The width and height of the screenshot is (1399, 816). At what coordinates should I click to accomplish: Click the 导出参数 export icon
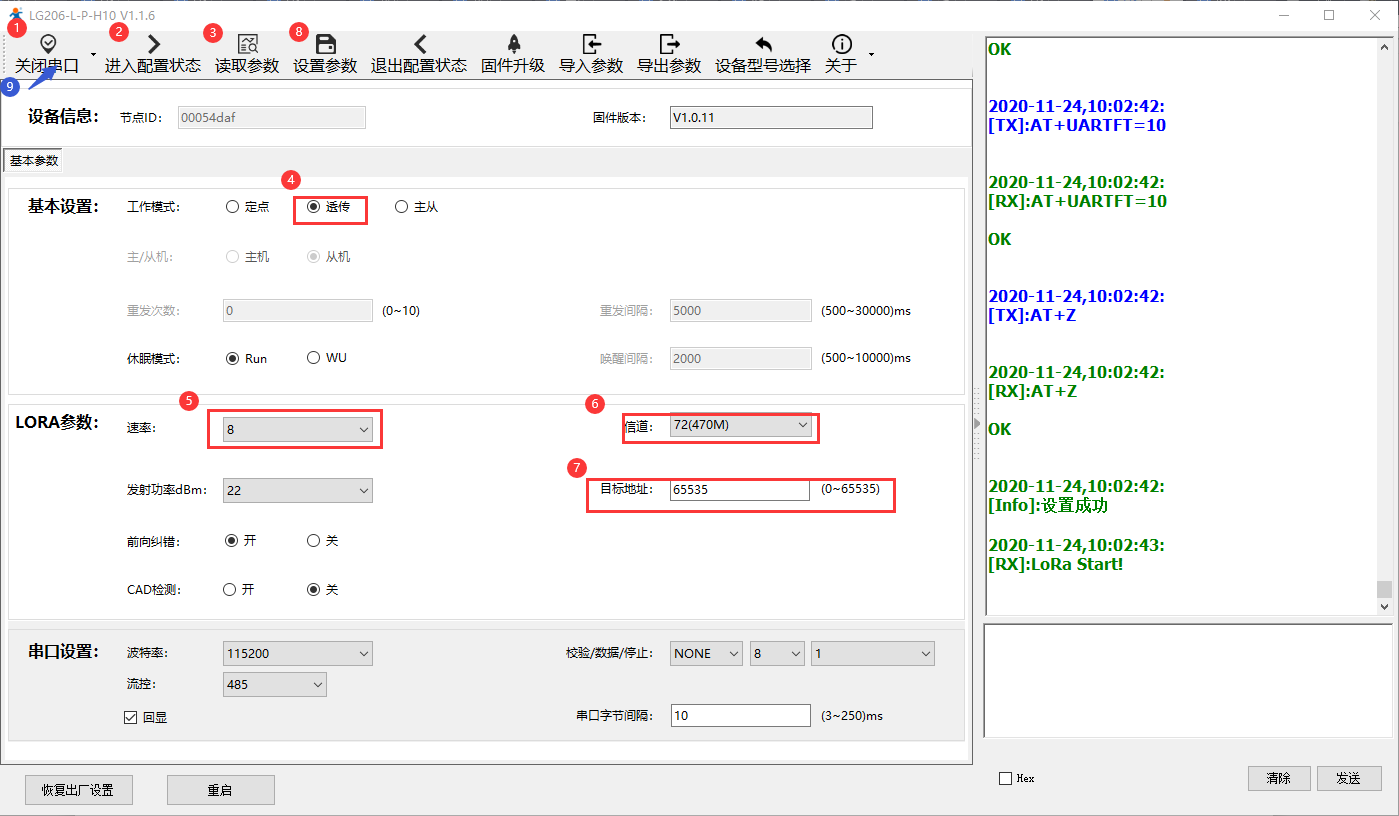click(x=669, y=44)
